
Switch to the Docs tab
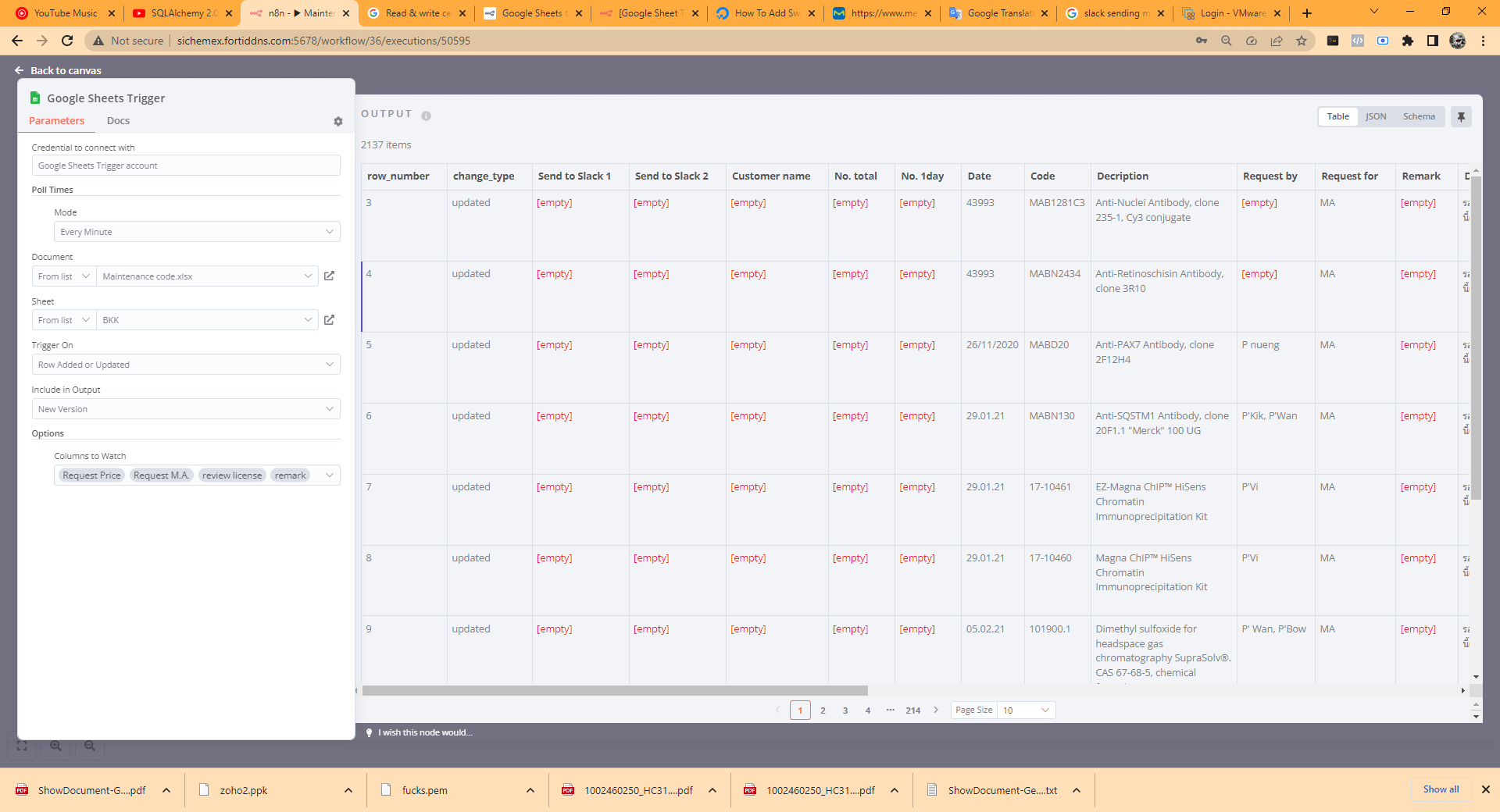tap(118, 121)
